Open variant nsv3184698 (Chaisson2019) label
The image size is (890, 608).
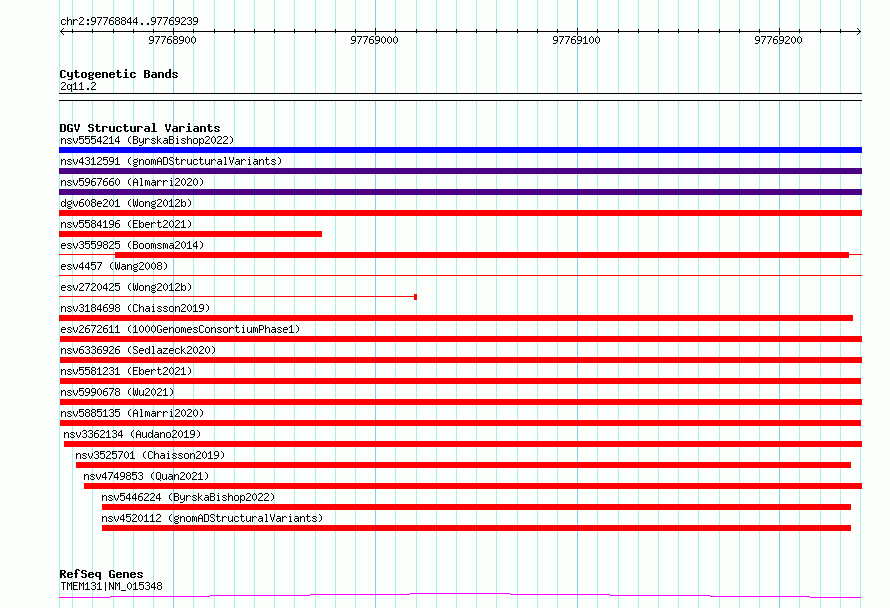pos(135,308)
